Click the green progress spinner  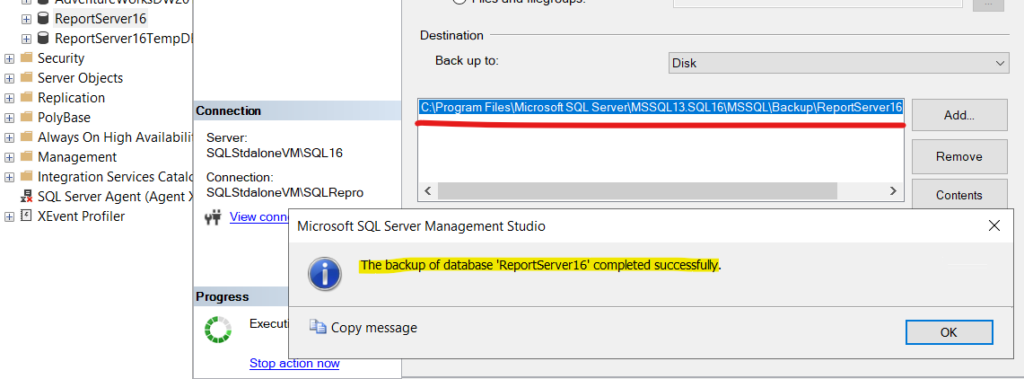tap(217, 330)
